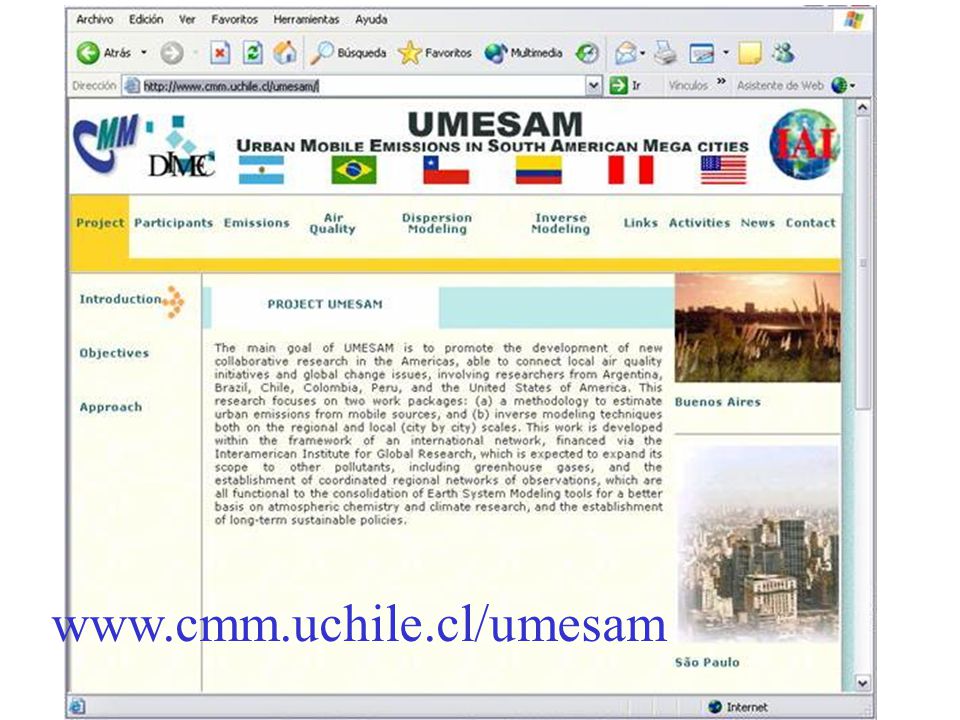Click the Chile flag

pyautogui.click(x=446, y=170)
